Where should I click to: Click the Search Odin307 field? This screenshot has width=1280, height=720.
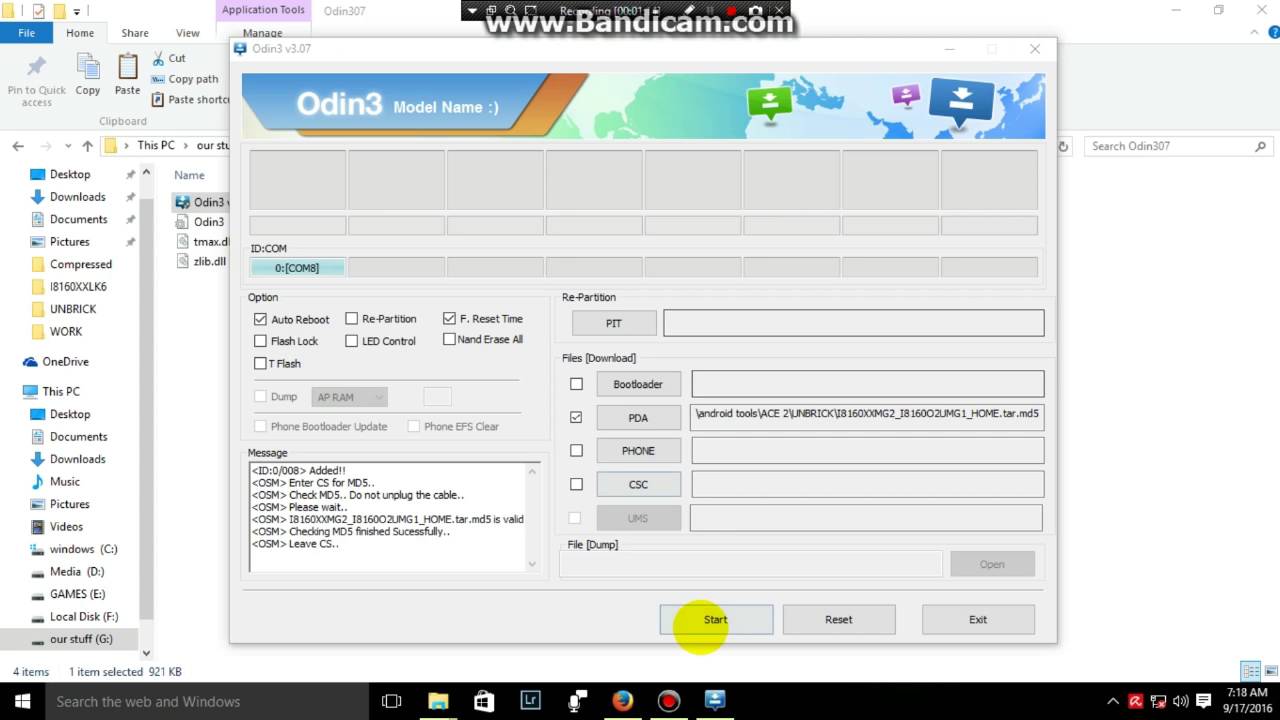point(1178,146)
